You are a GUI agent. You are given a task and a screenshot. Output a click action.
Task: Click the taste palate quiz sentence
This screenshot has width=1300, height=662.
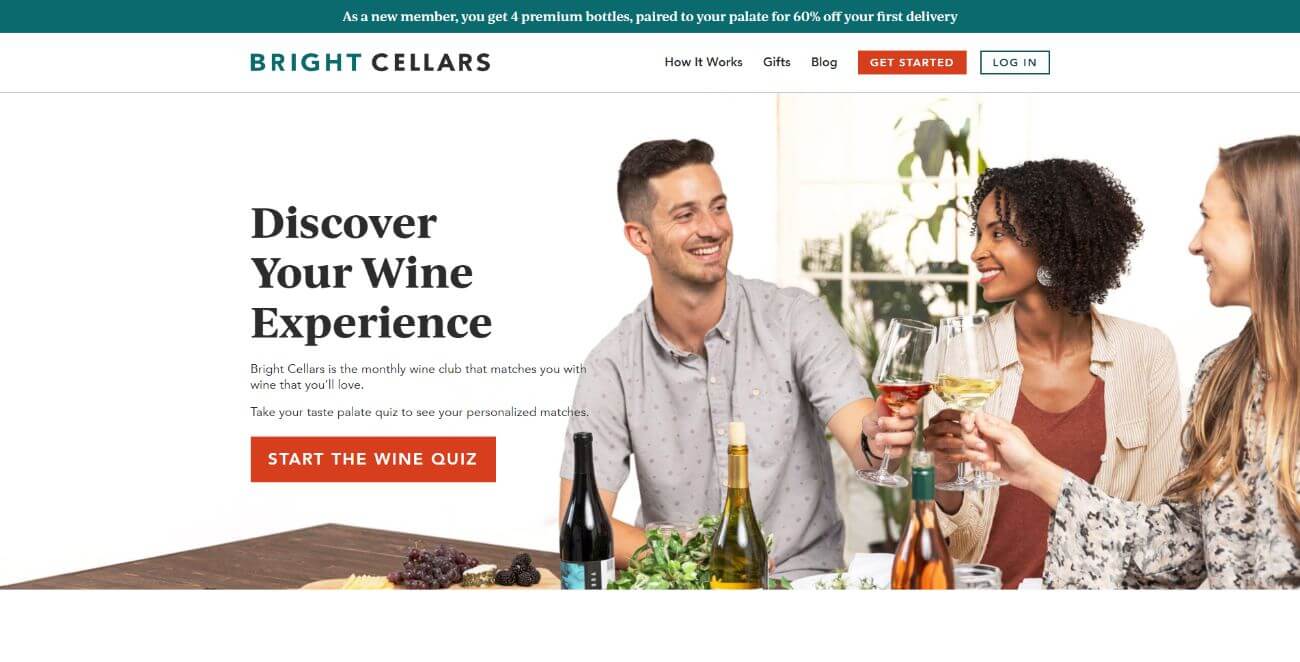point(419,412)
